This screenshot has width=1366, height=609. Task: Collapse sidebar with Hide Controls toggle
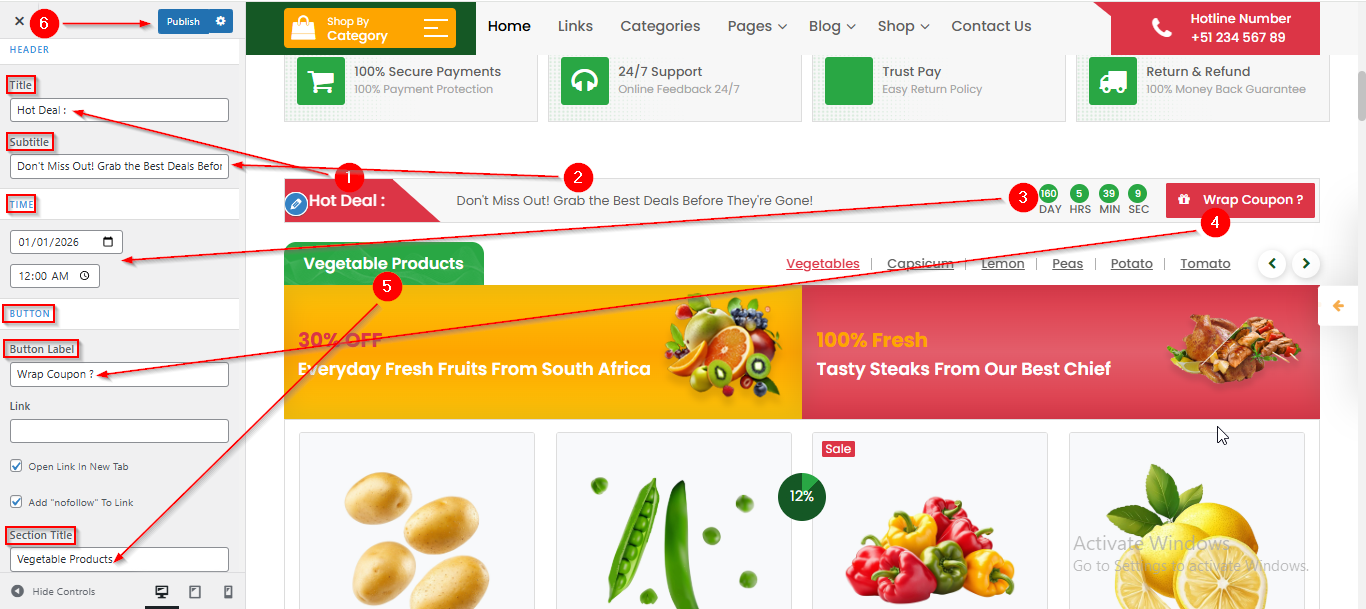53,592
